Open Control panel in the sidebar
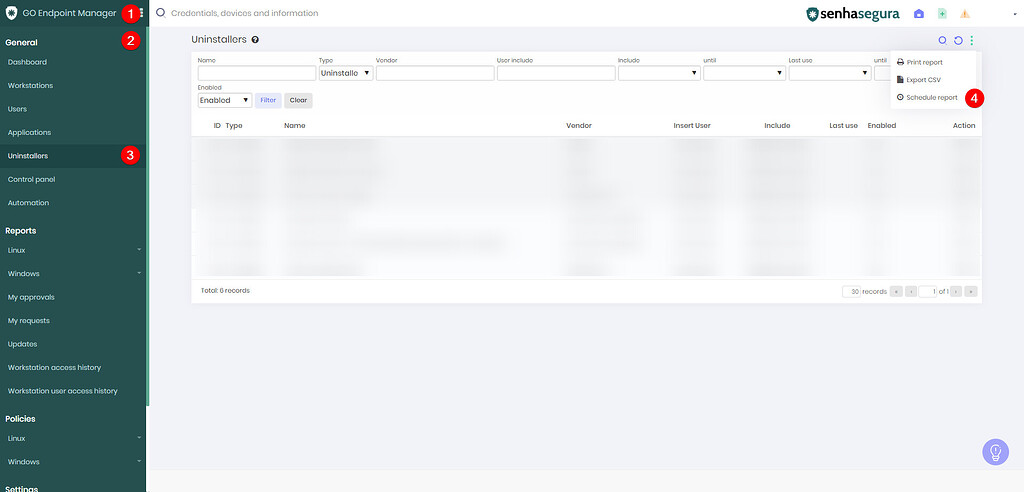 (31, 180)
